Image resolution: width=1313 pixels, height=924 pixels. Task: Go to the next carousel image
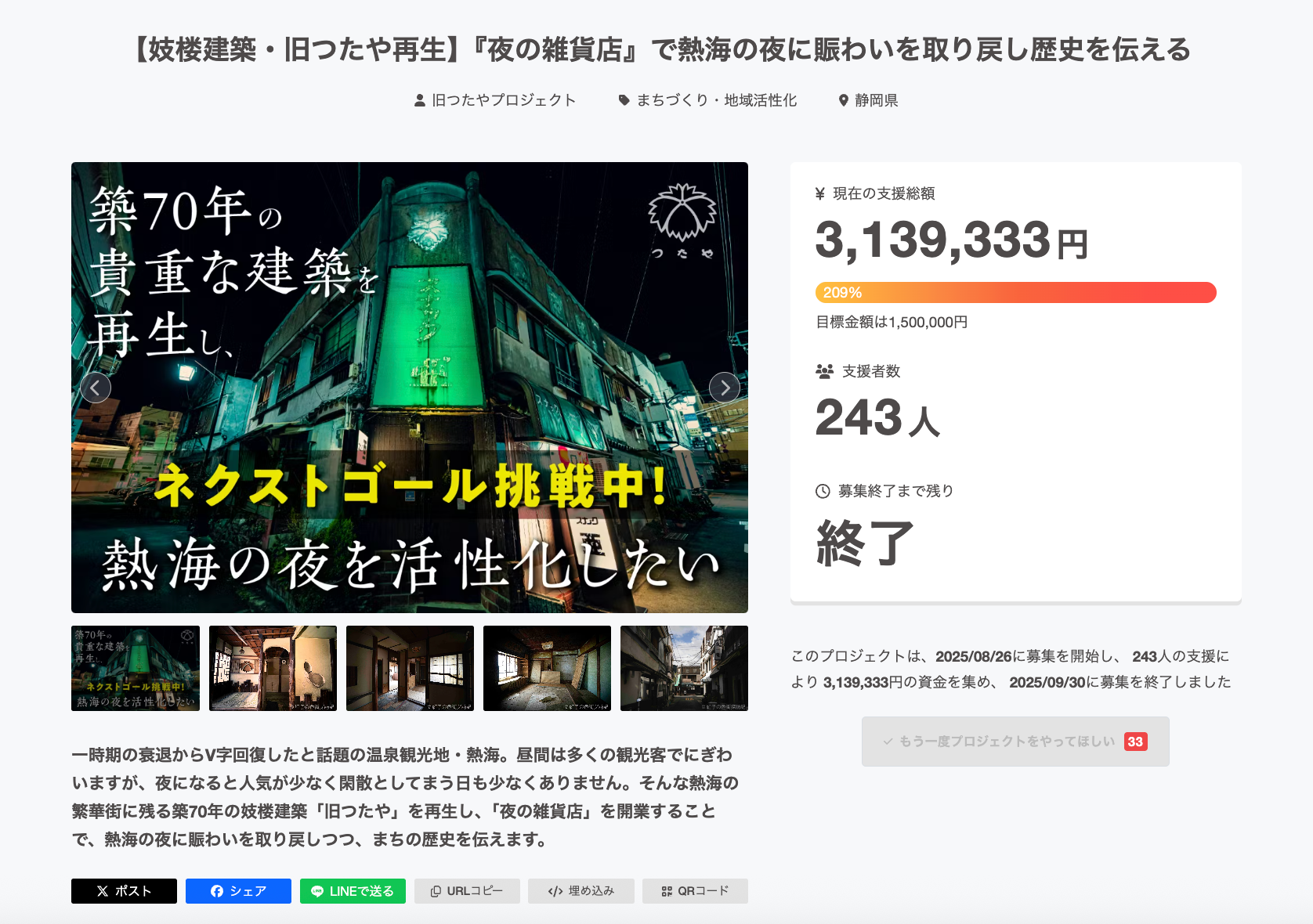click(x=725, y=388)
